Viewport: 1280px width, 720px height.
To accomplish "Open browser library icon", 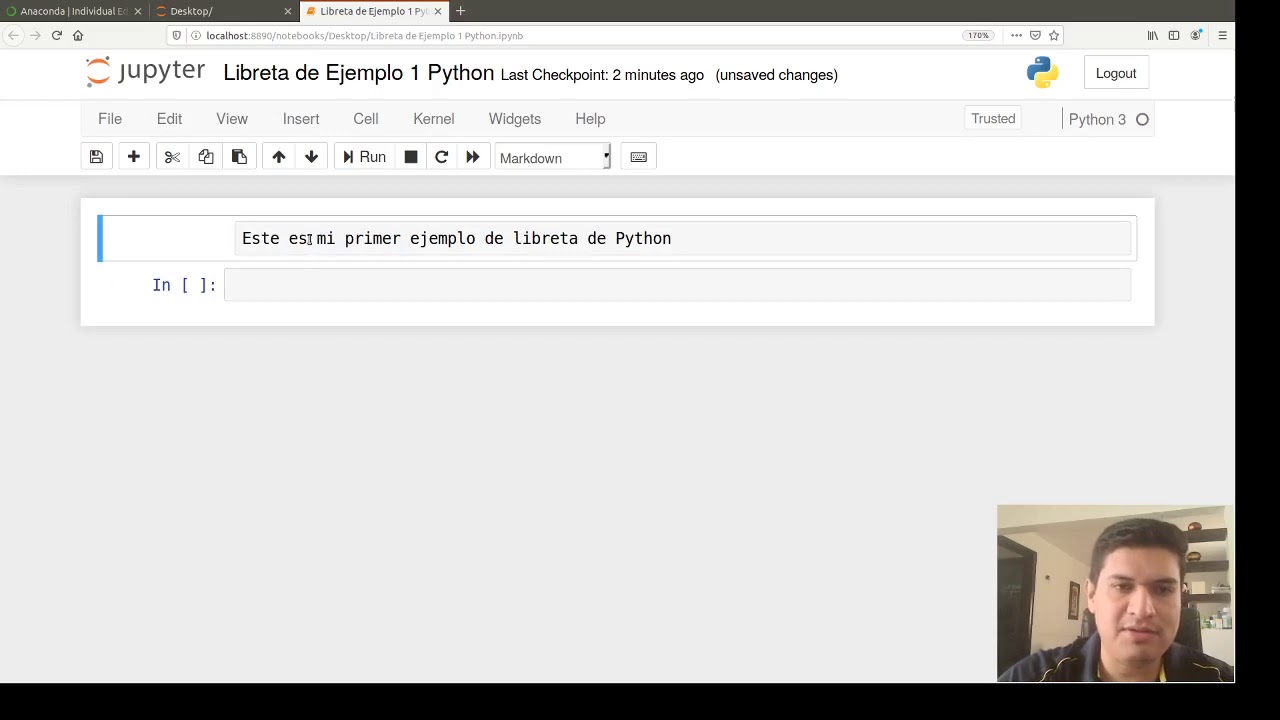I will coord(1152,35).
